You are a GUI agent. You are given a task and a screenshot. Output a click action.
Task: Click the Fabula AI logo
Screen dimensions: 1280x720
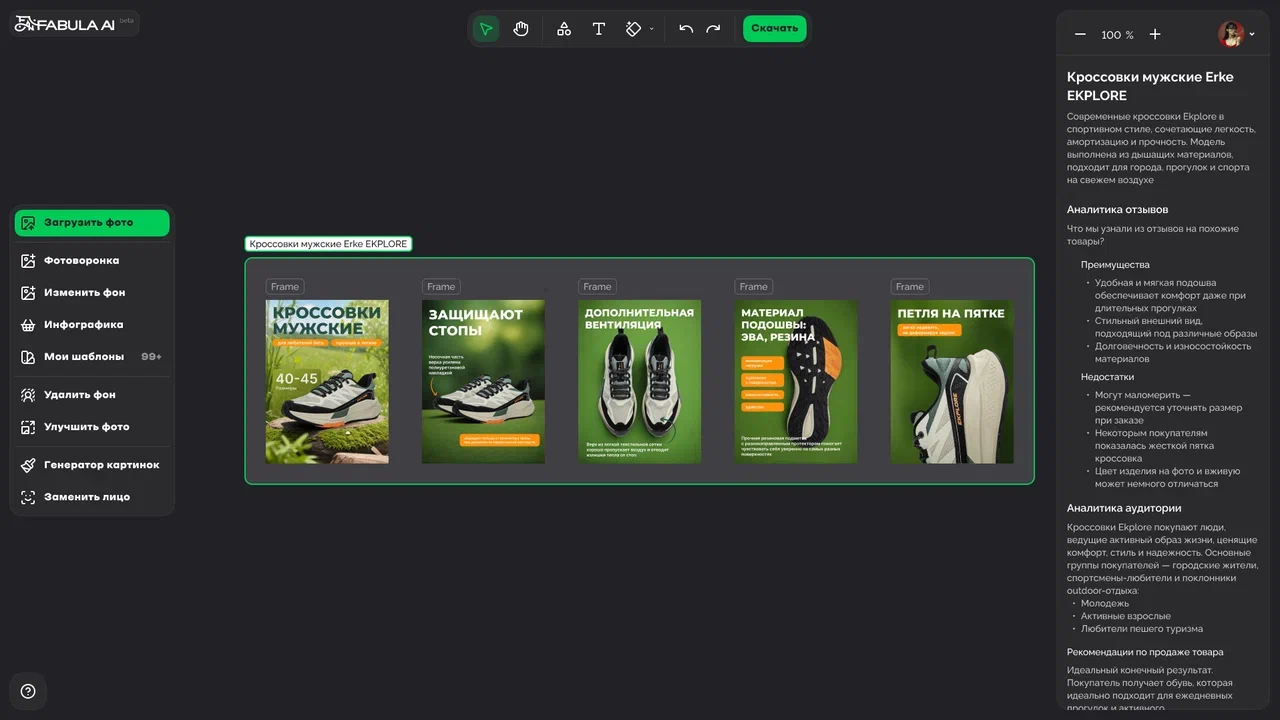tap(66, 24)
